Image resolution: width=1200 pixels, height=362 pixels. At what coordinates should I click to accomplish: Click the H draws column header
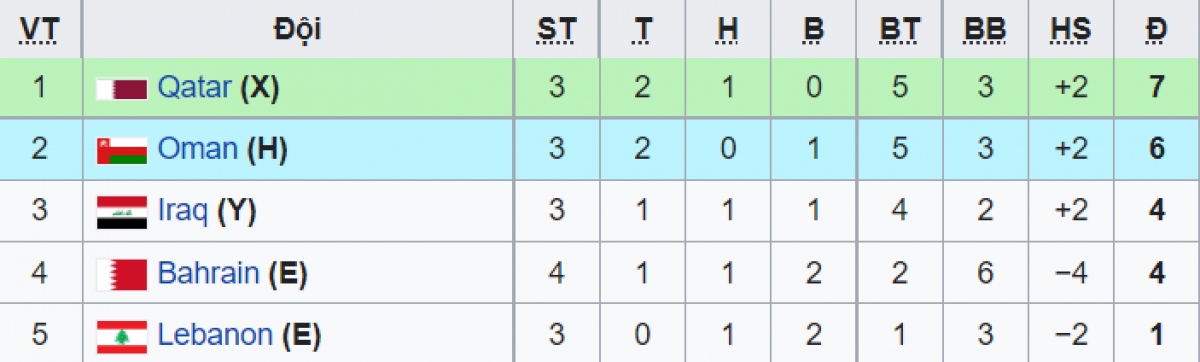click(x=728, y=29)
